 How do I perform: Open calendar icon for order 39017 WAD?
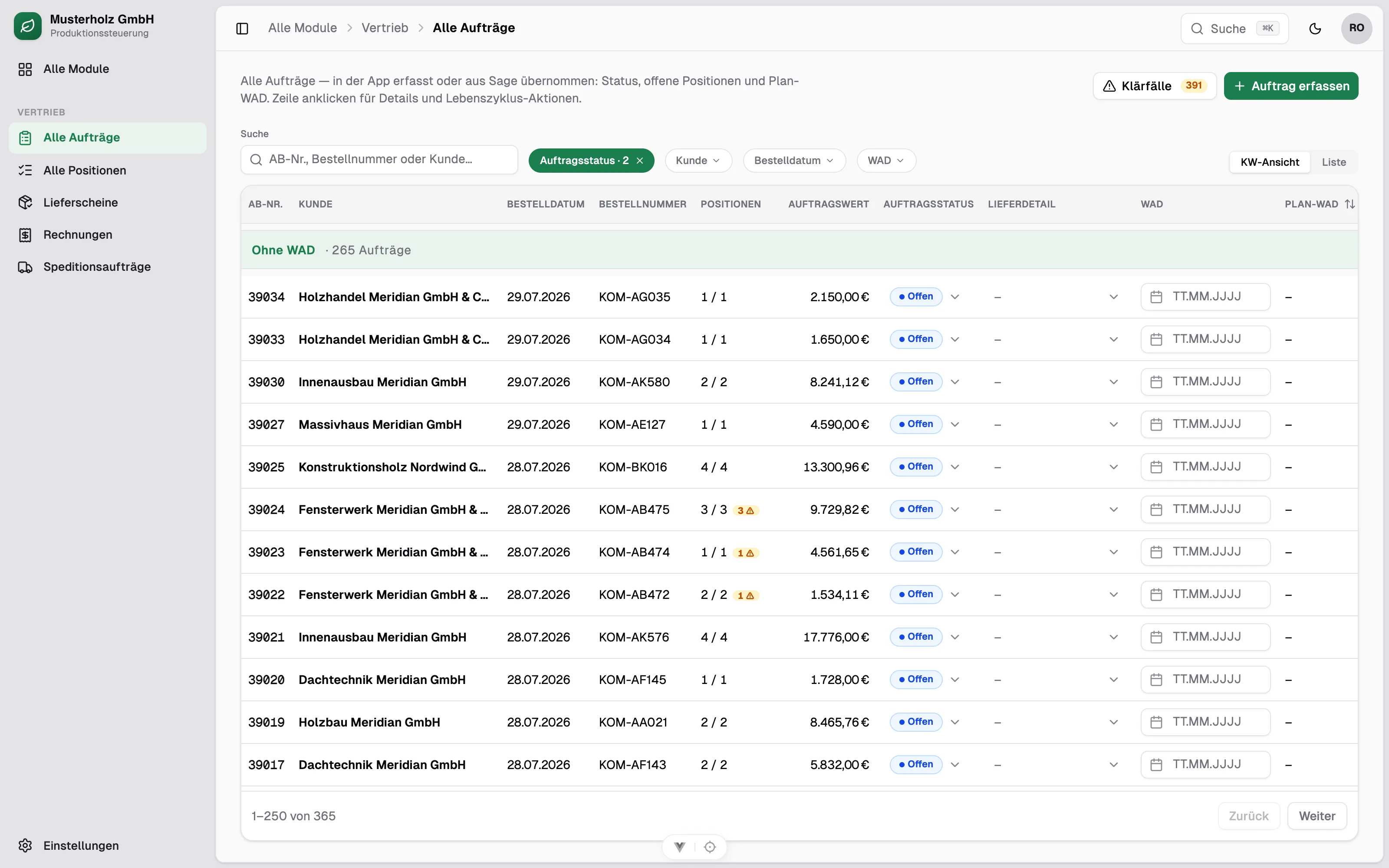[x=1156, y=765]
